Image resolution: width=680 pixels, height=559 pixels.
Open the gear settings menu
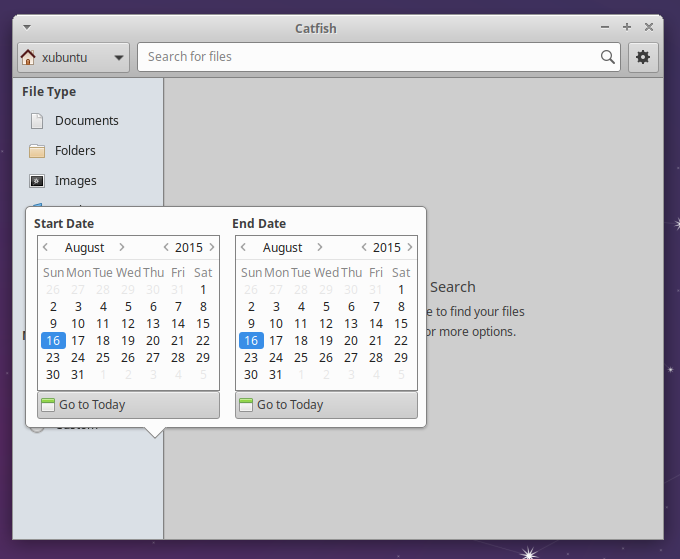(x=642, y=57)
